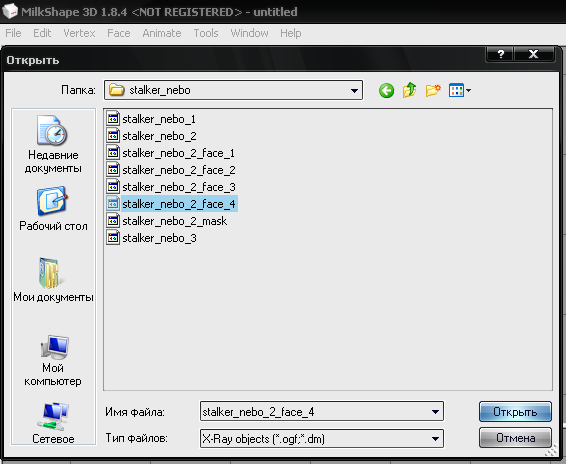Click the stalker_nebo_2_mask file icon

113,220
